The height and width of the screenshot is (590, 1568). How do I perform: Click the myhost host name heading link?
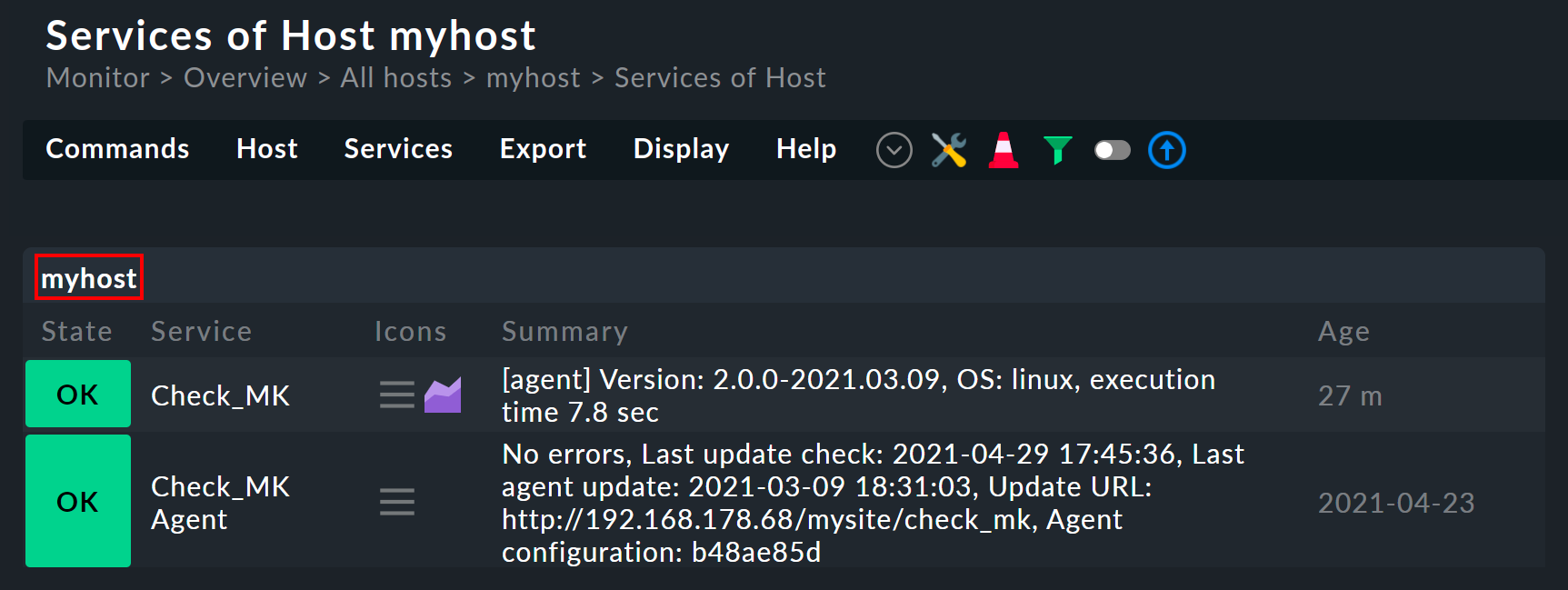click(x=89, y=278)
